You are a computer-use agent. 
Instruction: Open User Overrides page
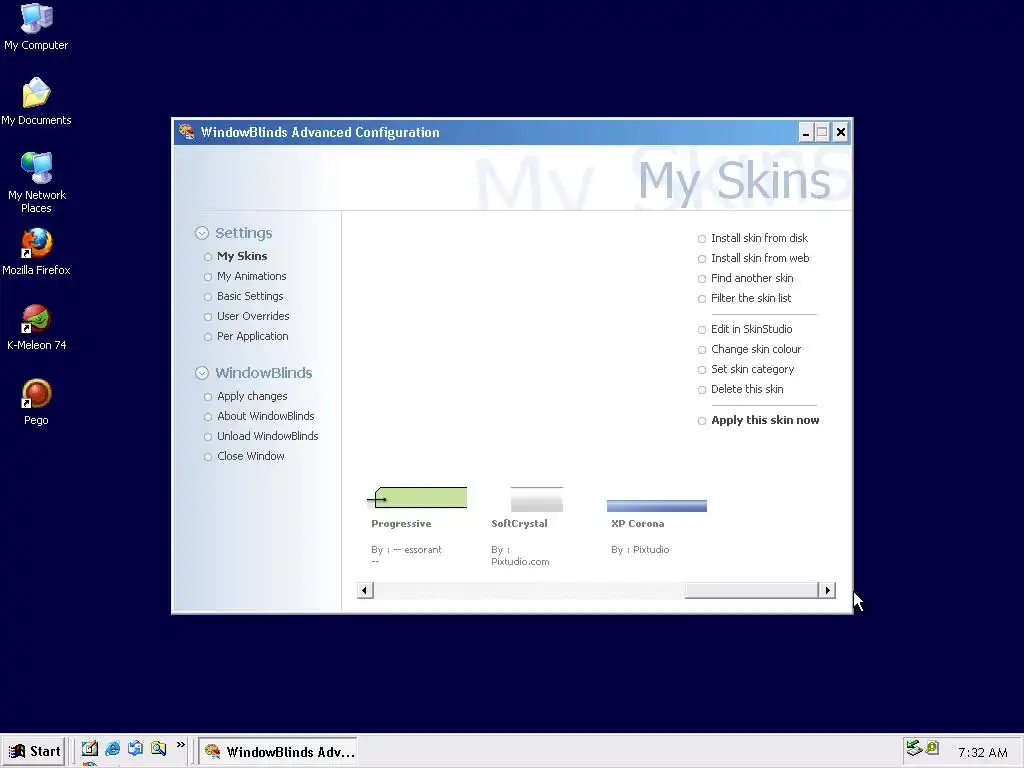click(x=253, y=316)
